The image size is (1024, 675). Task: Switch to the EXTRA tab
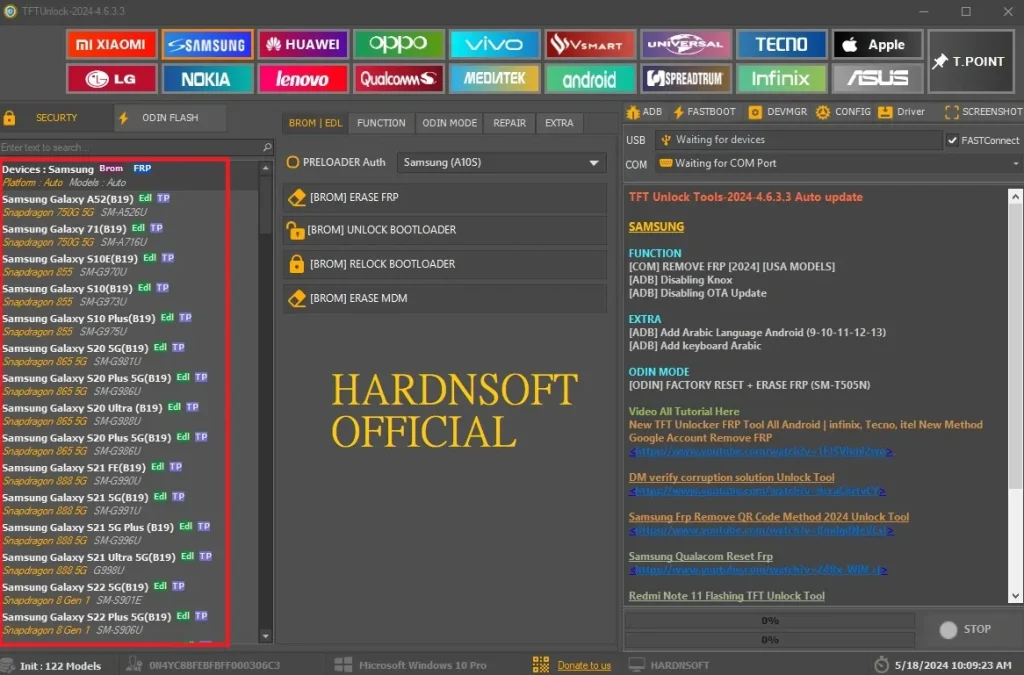coord(559,123)
